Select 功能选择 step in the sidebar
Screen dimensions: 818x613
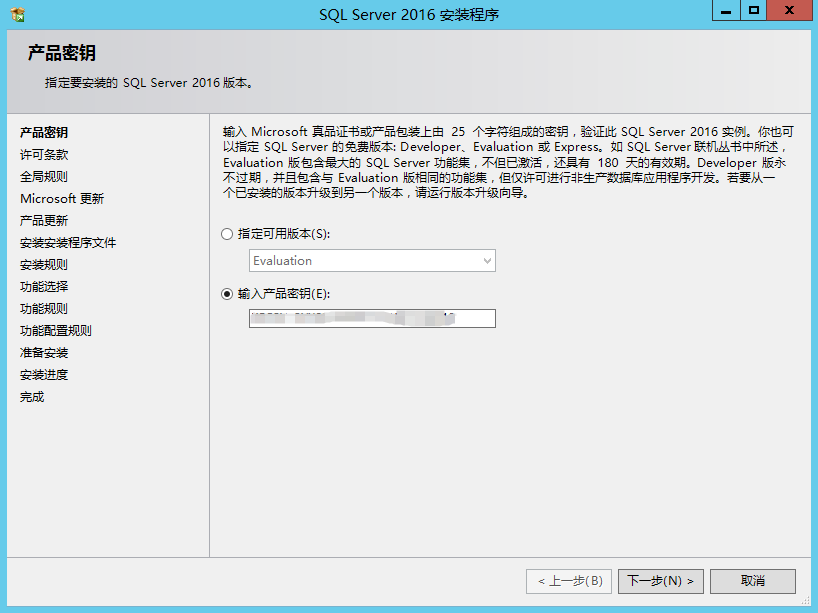coord(44,286)
